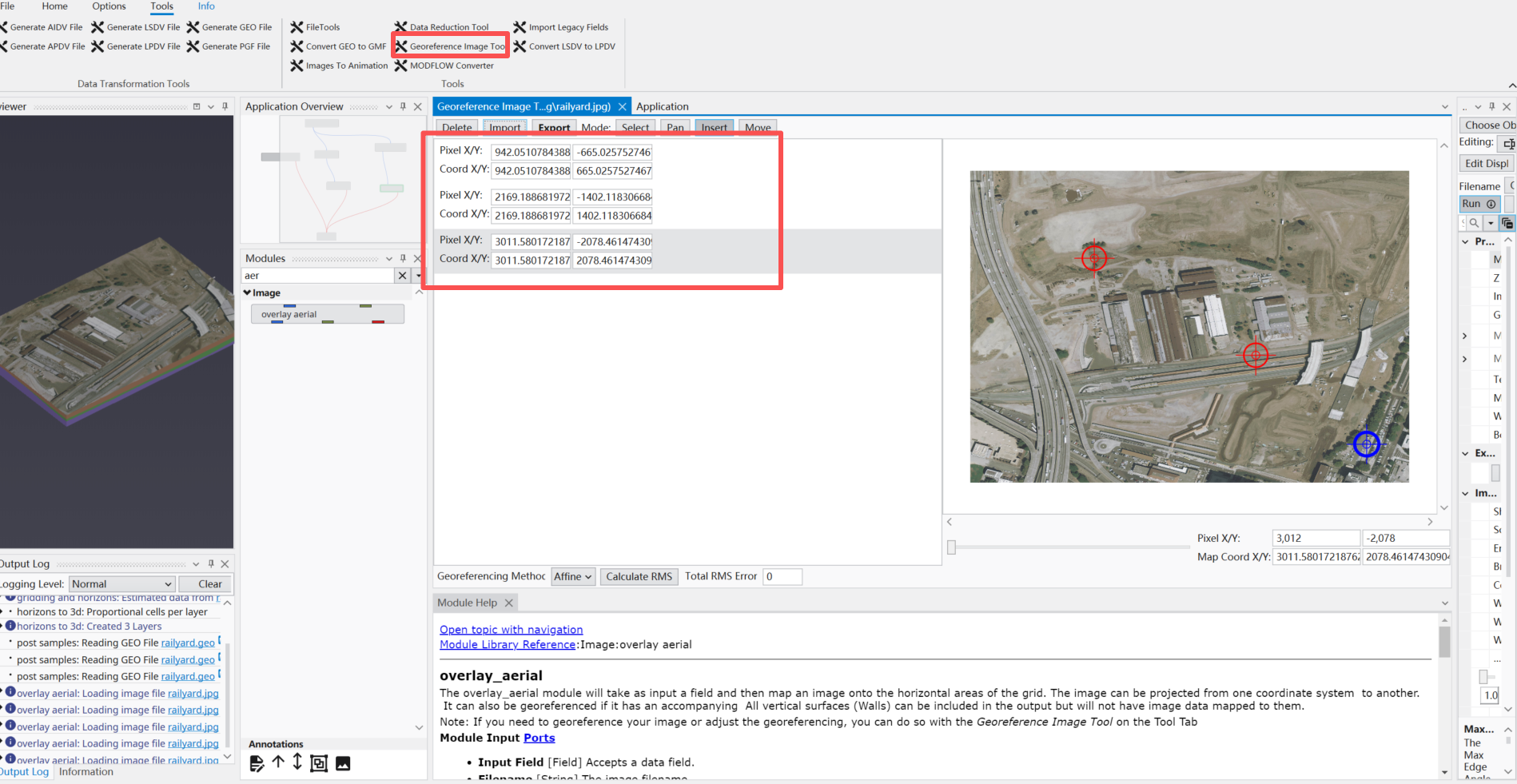Collapse the Image module category
Screen dimensions: 1517x784
pos(248,293)
